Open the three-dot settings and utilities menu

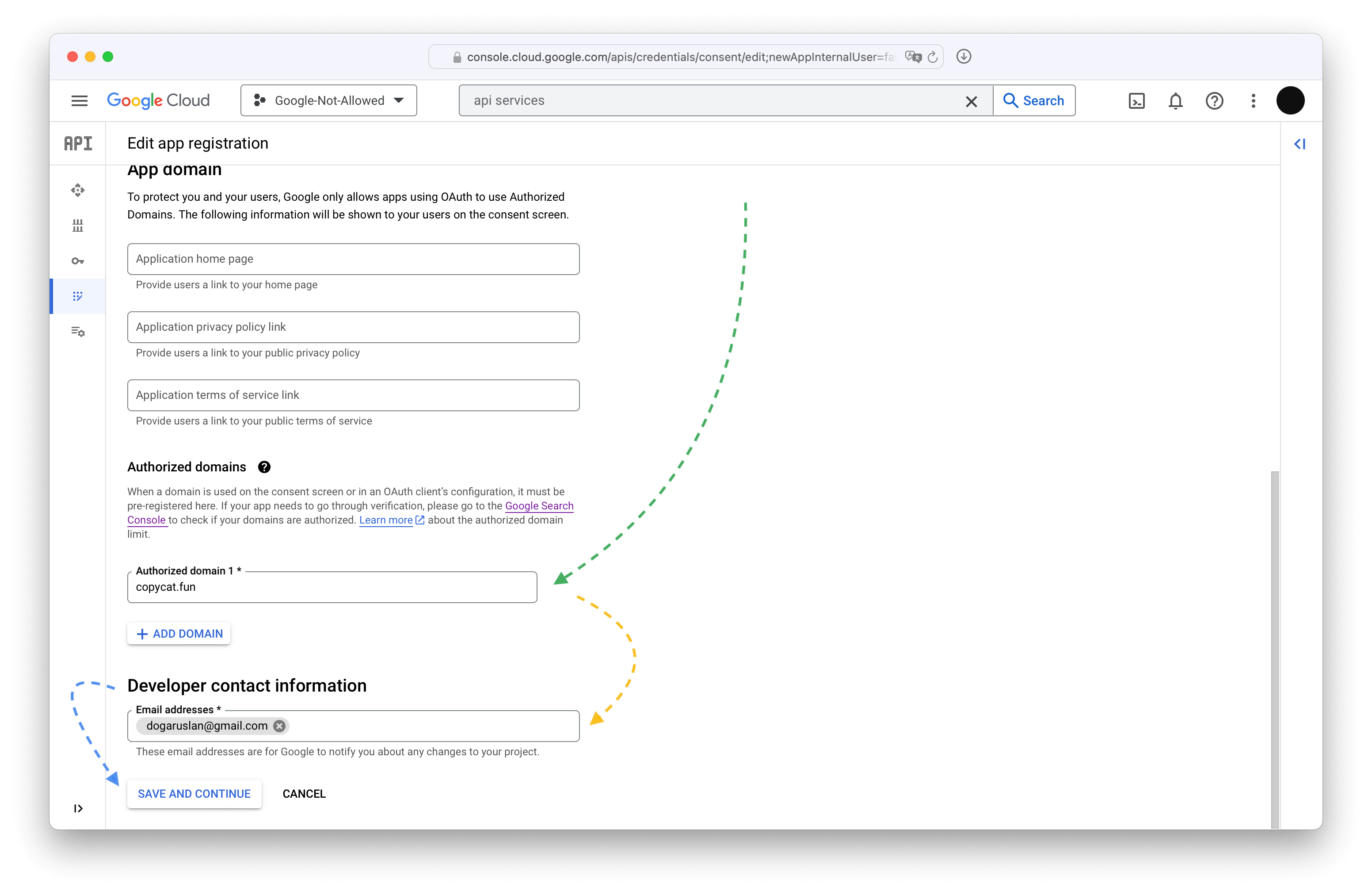pyautogui.click(x=1253, y=101)
